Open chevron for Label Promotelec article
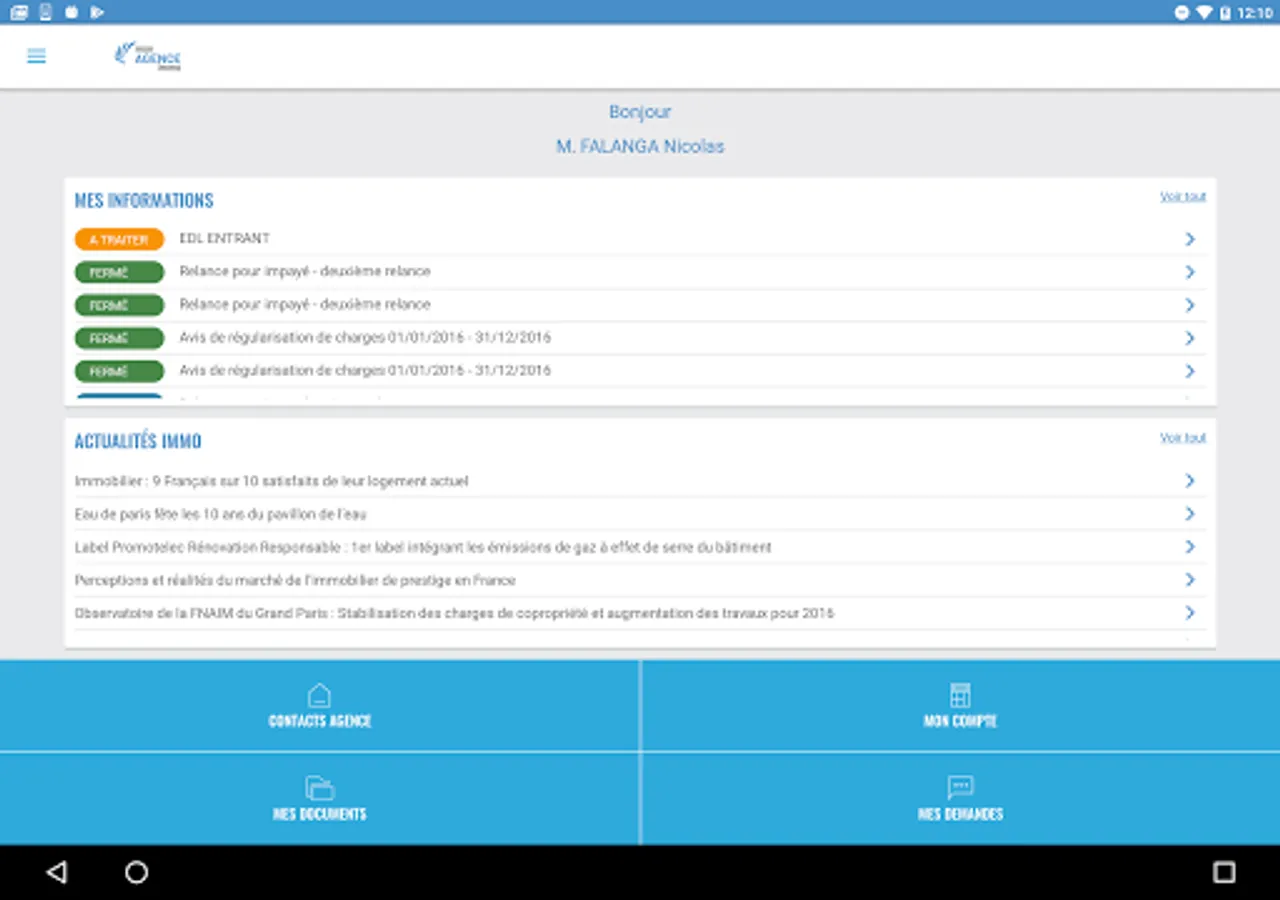The image size is (1280, 900). [1190, 547]
